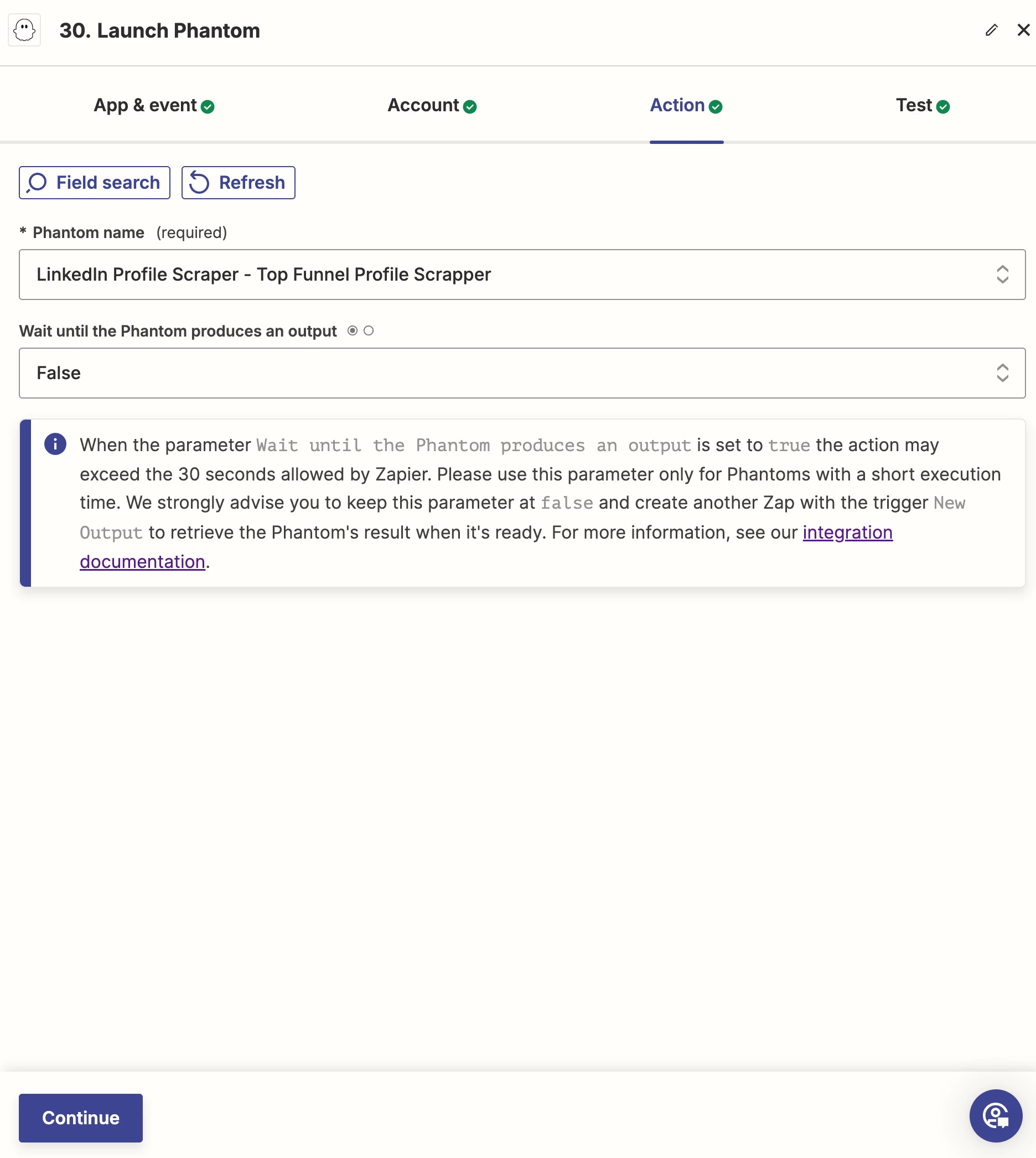Image resolution: width=1036 pixels, height=1158 pixels.
Task: Click green checkmark beside Action
Action: click(x=716, y=106)
